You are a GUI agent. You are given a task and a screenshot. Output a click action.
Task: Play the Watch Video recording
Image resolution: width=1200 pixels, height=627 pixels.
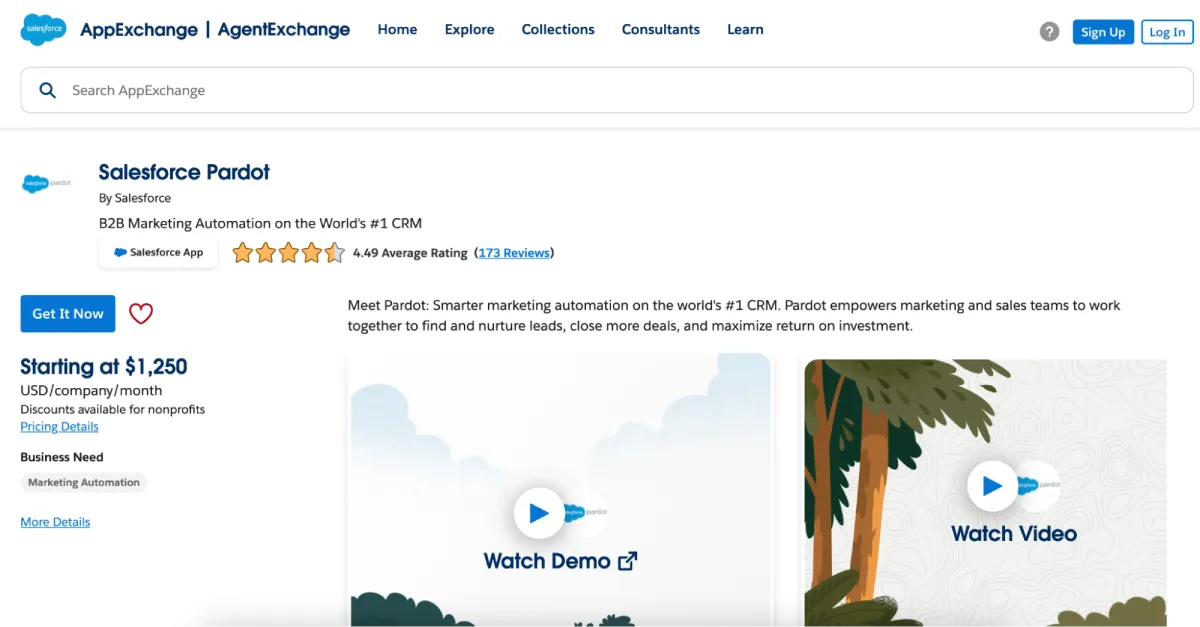[x=993, y=486]
